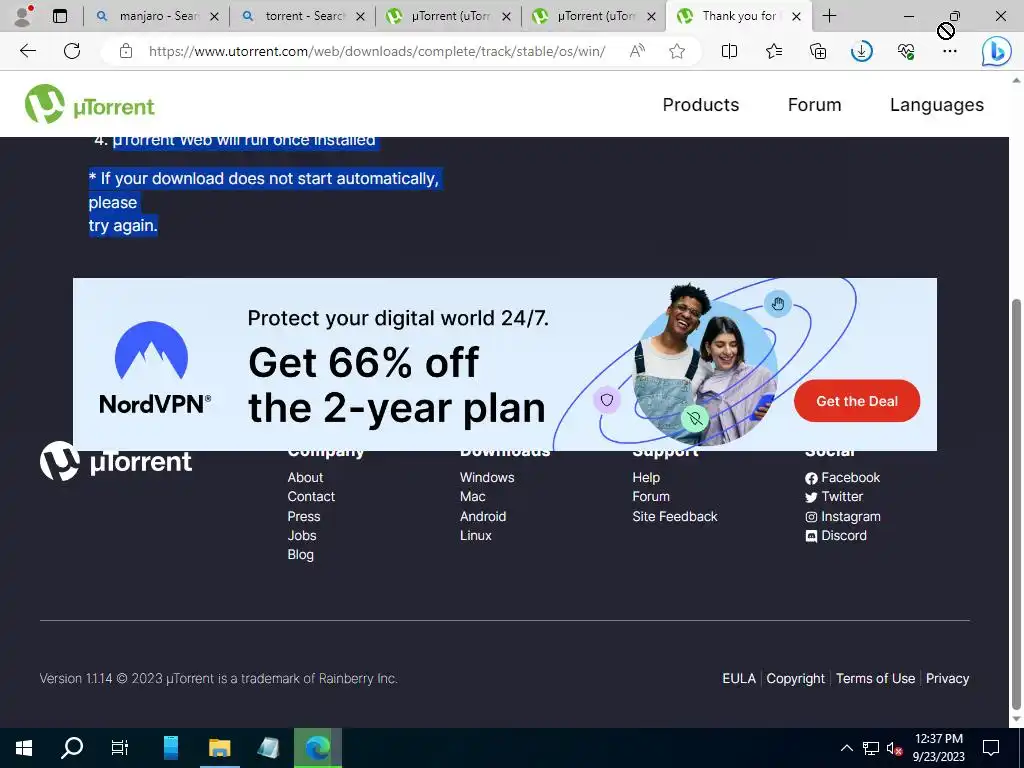The width and height of the screenshot is (1024, 768).
Task: Click the network tray icon
Action: tap(871, 748)
